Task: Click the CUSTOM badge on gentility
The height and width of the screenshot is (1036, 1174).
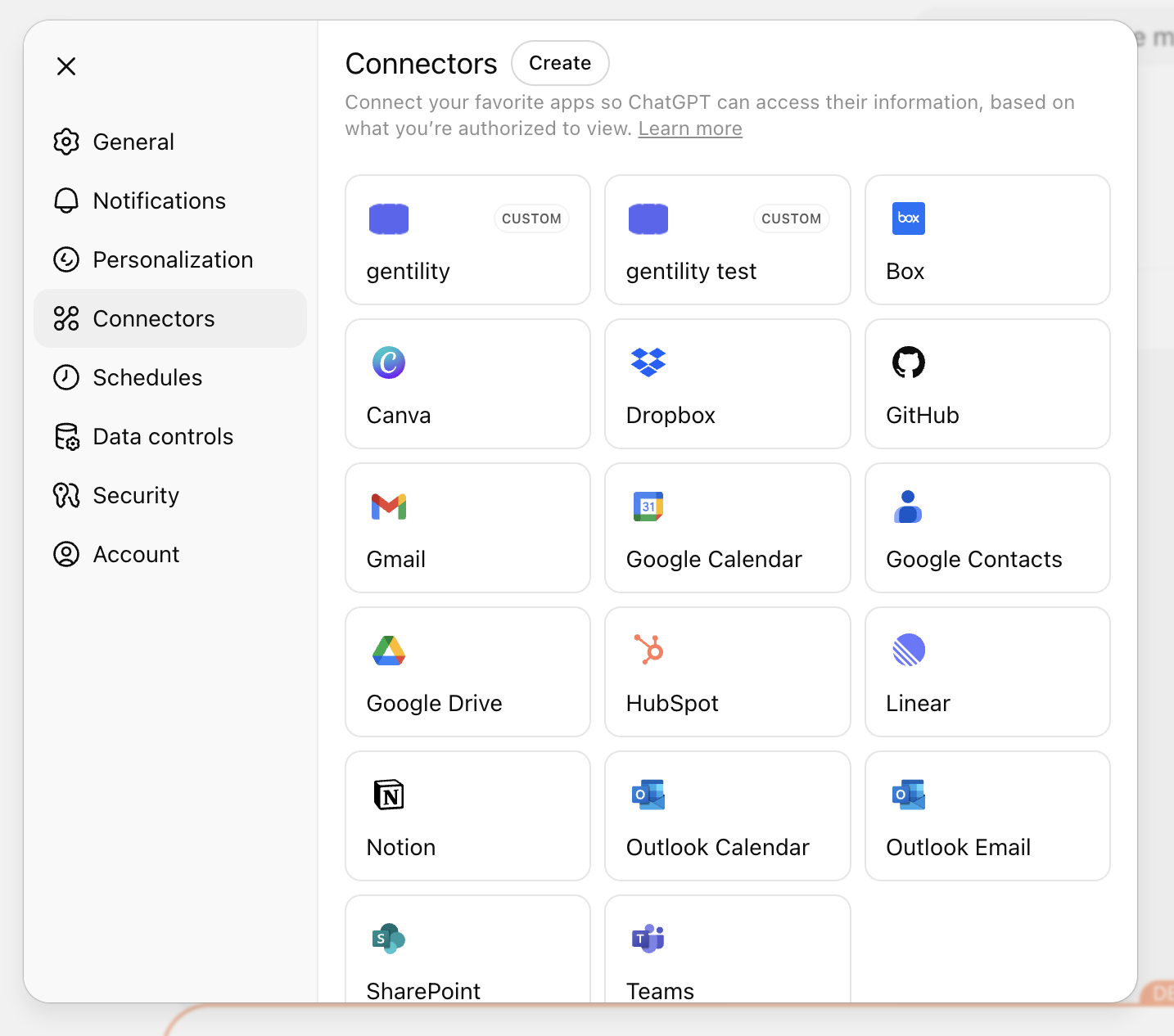Action: pos(531,218)
